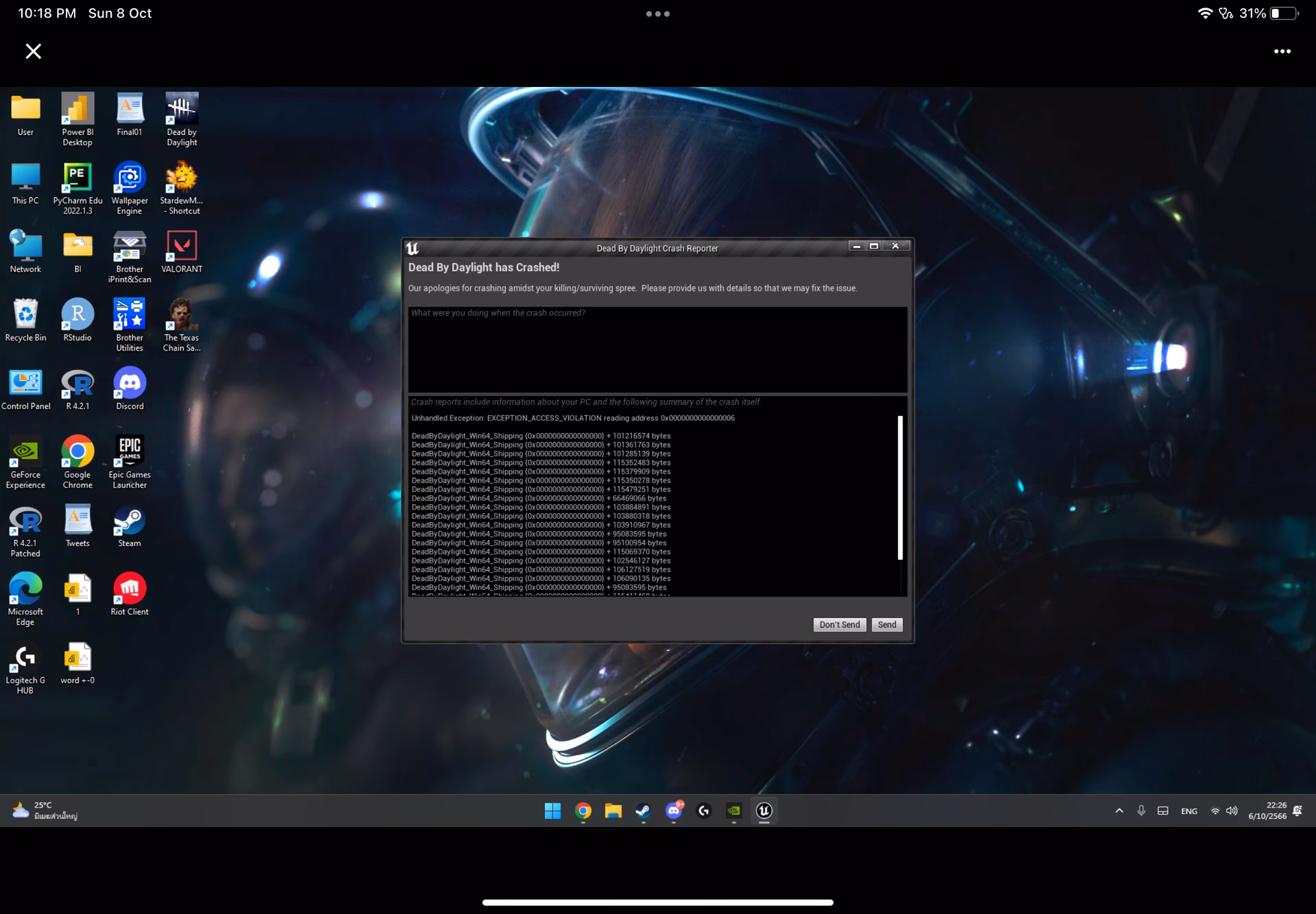Open the 25°C weather widget on taskbar
1316x914 pixels.
(x=45, y=811)
